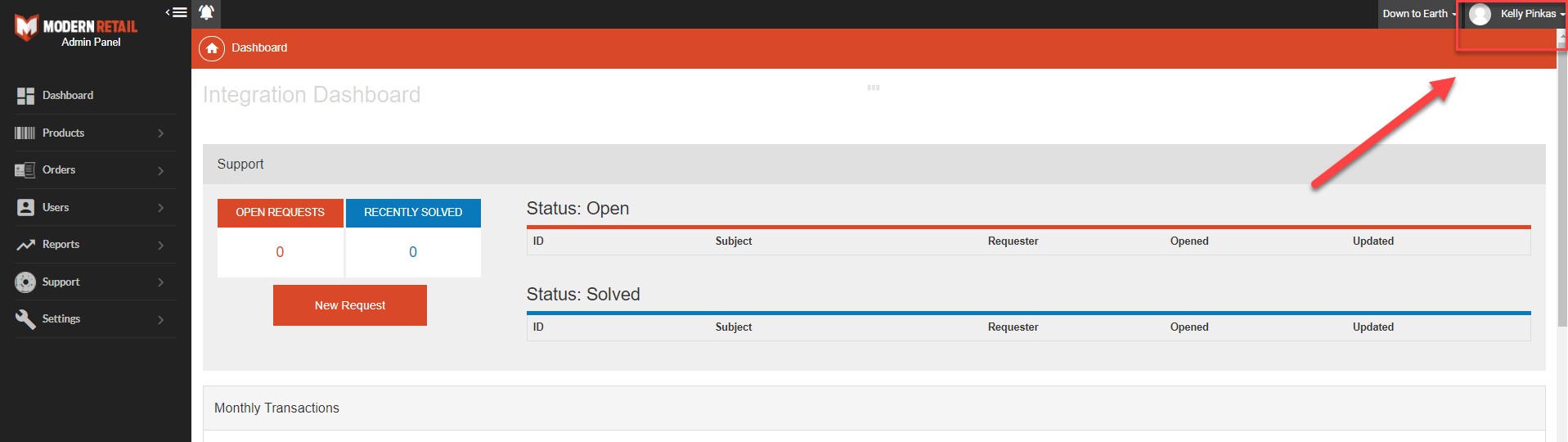Viewport: 1568px width, 442px height.
Task: Click the Subject column header under Status: Open
Action: pos(733,241)
